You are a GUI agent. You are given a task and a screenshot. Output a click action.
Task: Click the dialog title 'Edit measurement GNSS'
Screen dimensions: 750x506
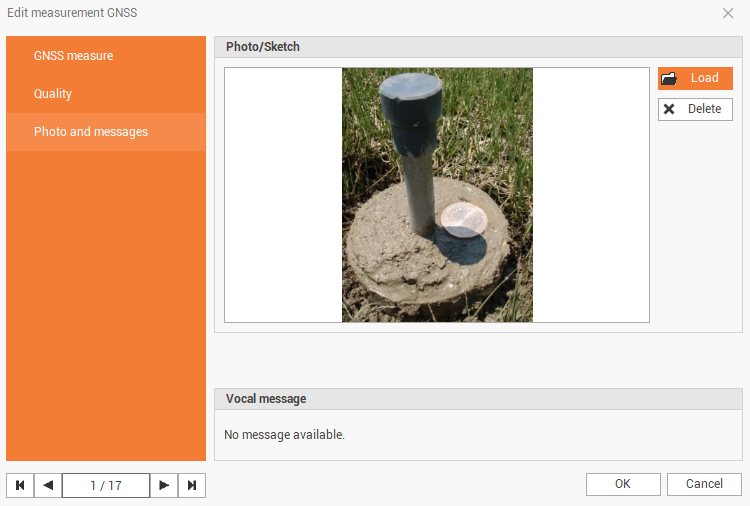click(x=72, y=13)
